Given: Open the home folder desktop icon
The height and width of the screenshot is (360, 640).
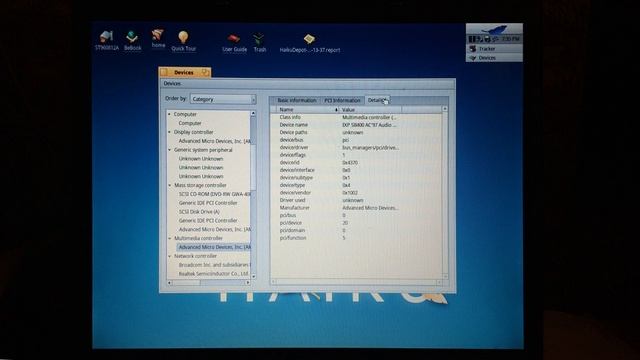Looking at the screenshot, I should tap(158, 39).
